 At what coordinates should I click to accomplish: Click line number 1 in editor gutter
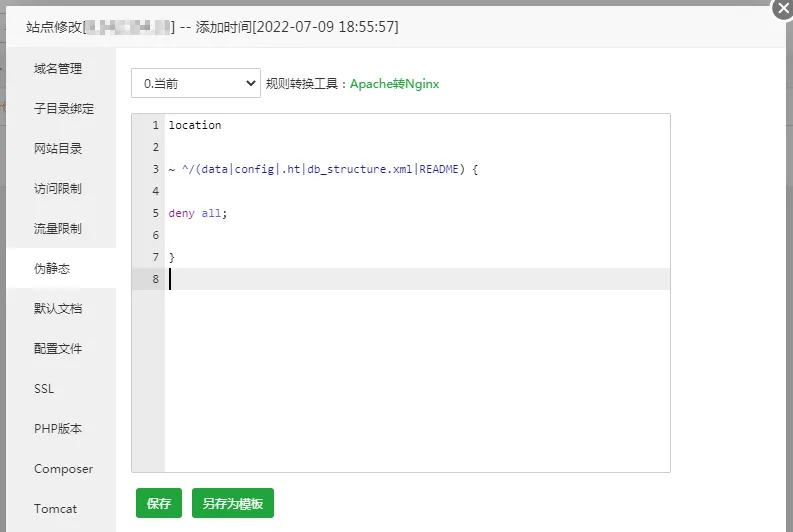pos(155,125)
